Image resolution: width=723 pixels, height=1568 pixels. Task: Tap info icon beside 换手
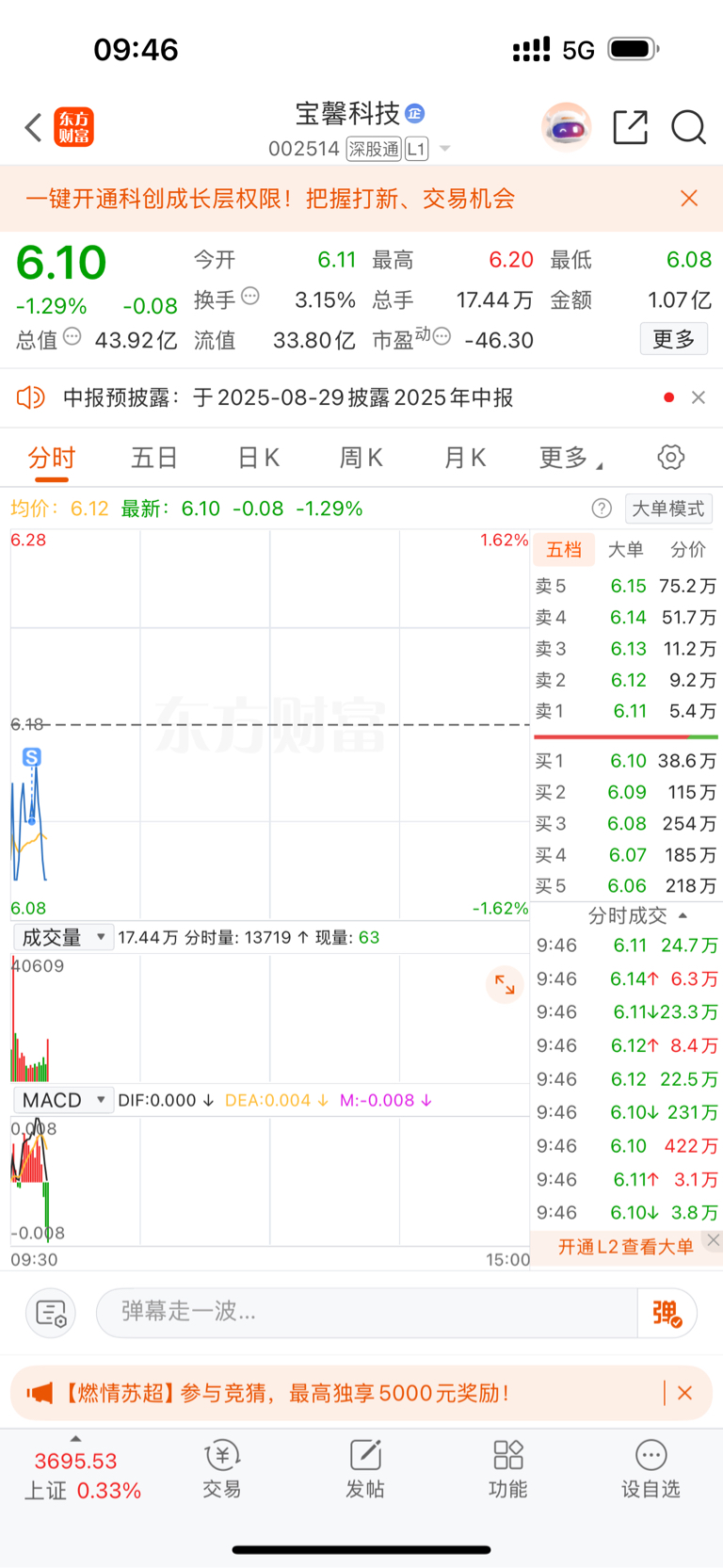coord(250,297)
